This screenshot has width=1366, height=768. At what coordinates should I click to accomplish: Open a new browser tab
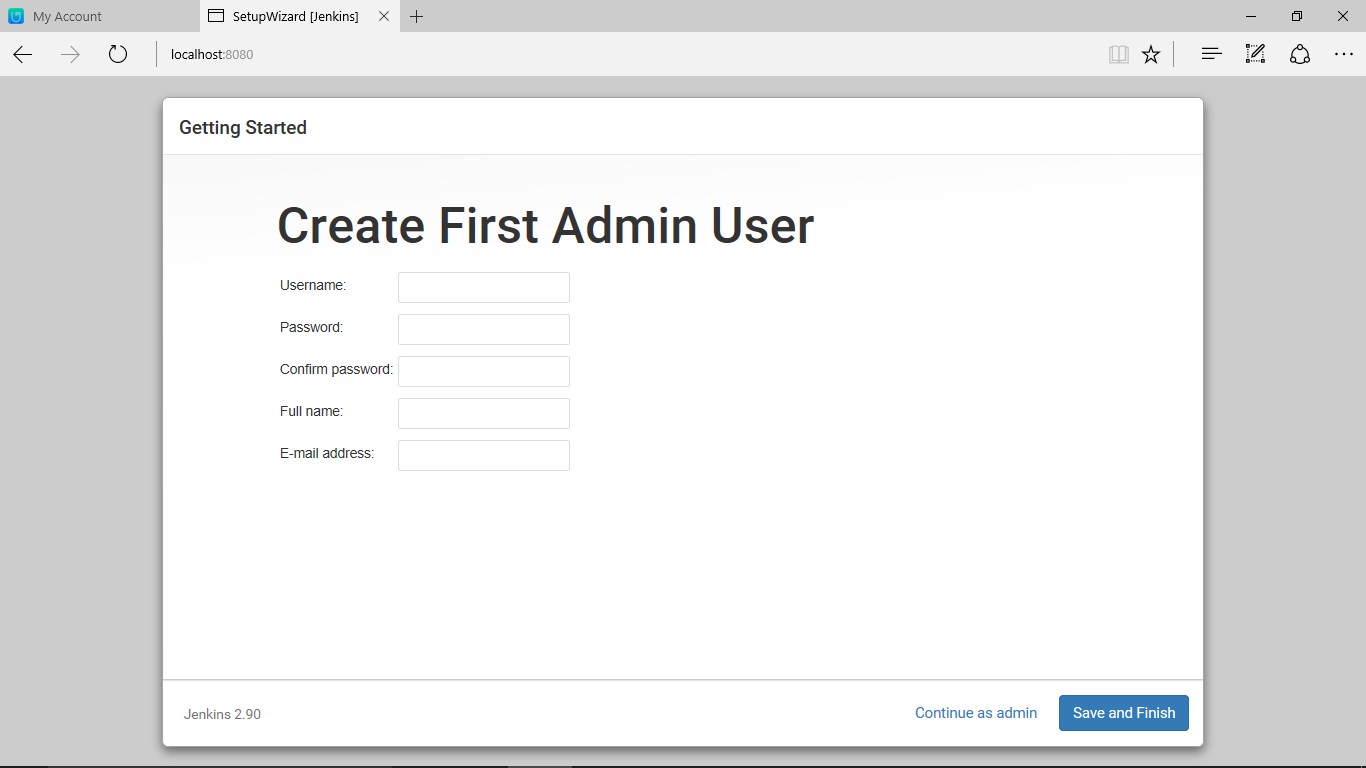click(x=417, y=16)
